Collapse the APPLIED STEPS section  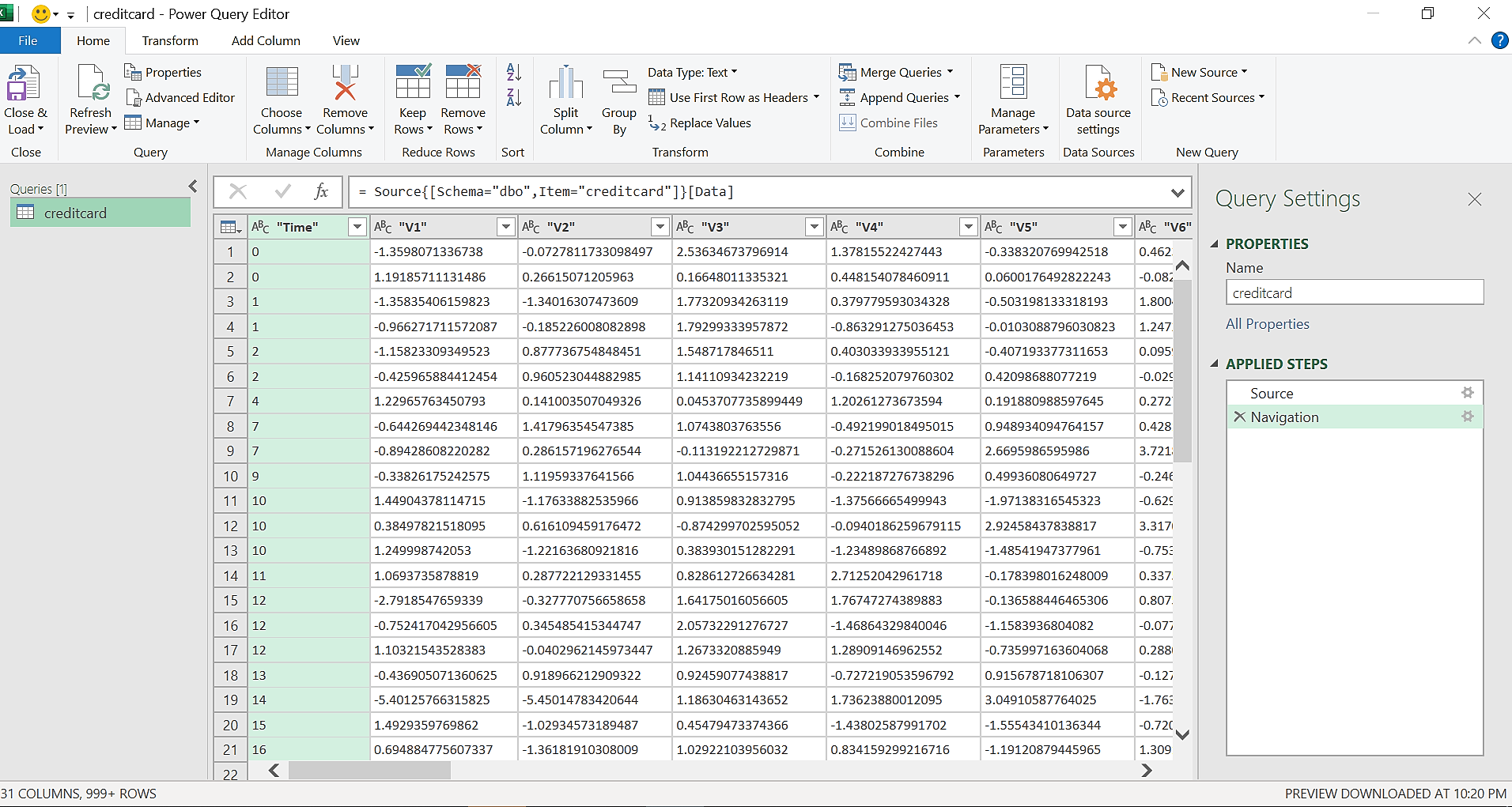pyautogui.click(x=1215, y=364)
